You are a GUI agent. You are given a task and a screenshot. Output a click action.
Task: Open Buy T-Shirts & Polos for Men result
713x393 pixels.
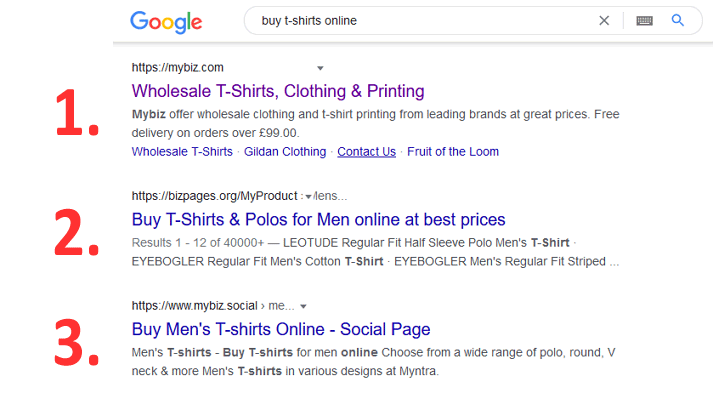318,220
